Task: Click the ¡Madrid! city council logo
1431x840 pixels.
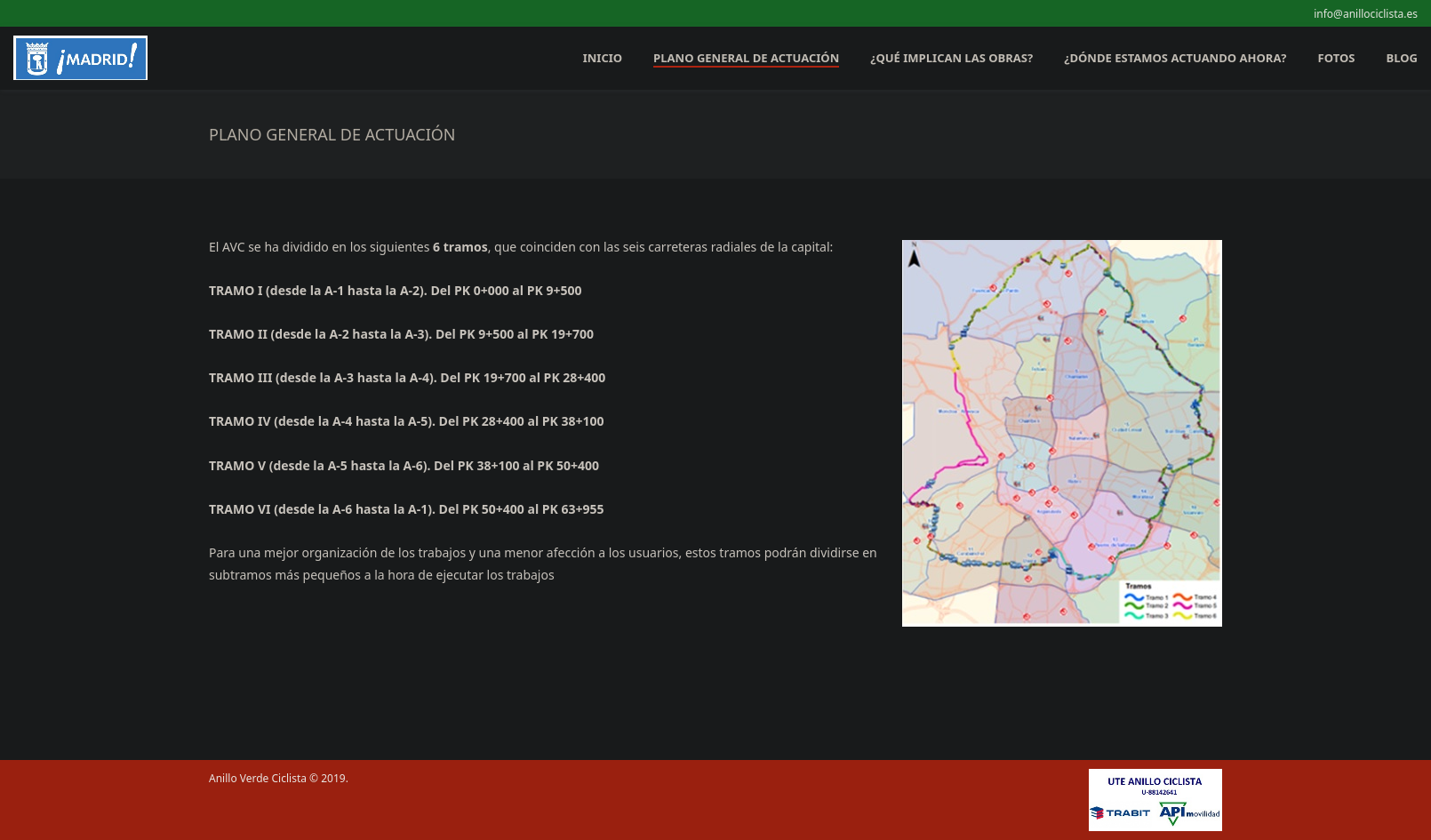Action: (80, 59)
